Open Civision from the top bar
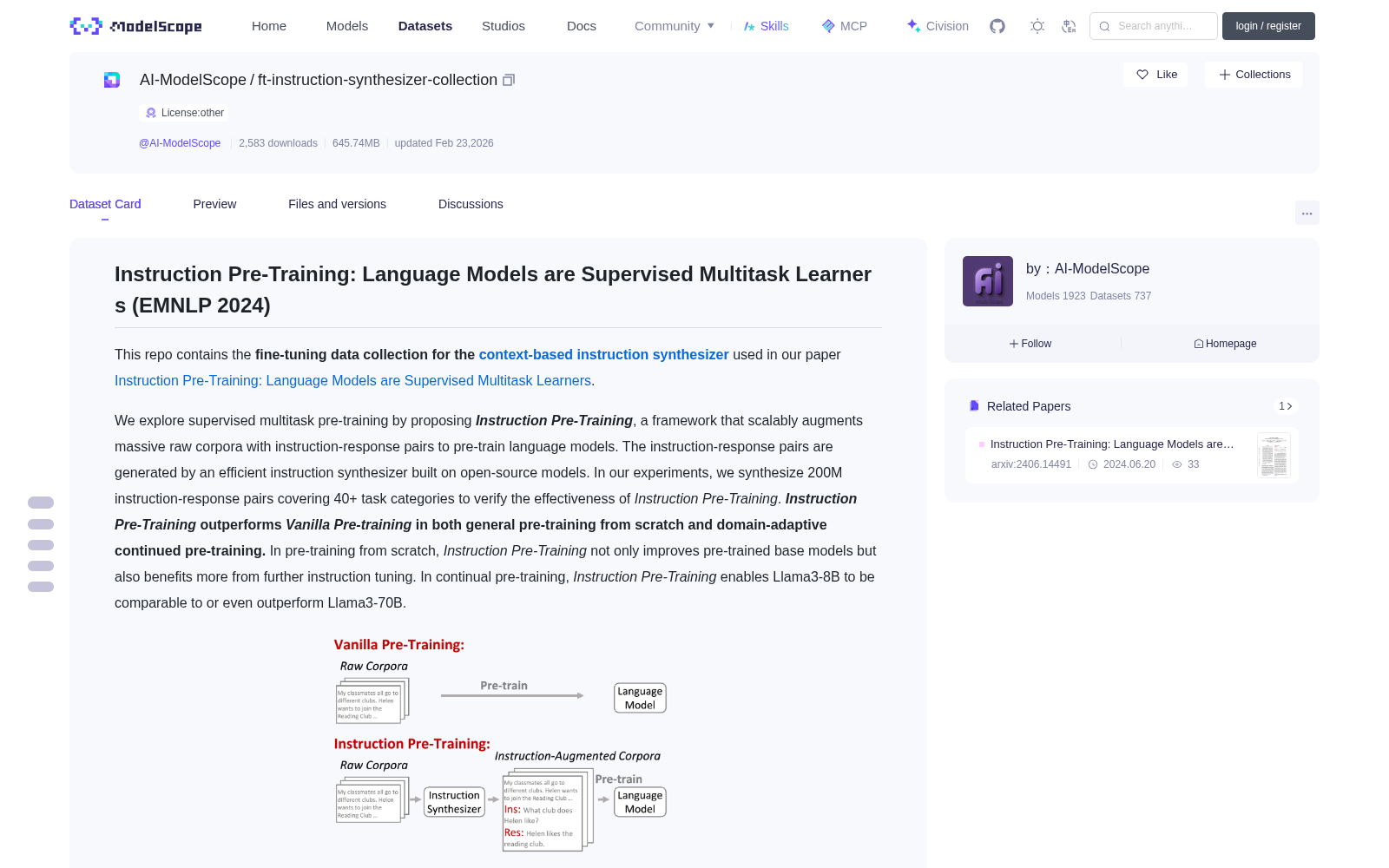The height and width of the screenshot is (868, 1389). pyautogui.click(x=938, y=26)
